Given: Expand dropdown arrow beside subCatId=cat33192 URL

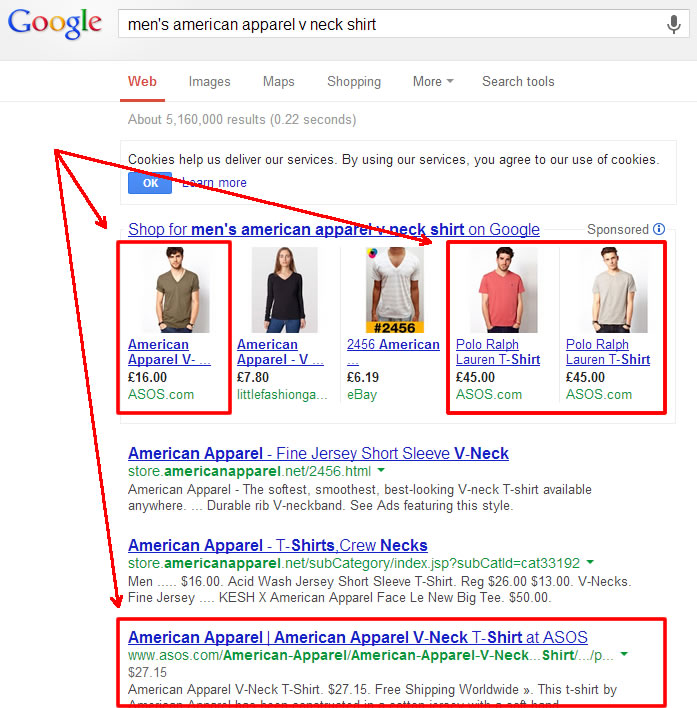Looking at the screenshot, I should (590, 563).
